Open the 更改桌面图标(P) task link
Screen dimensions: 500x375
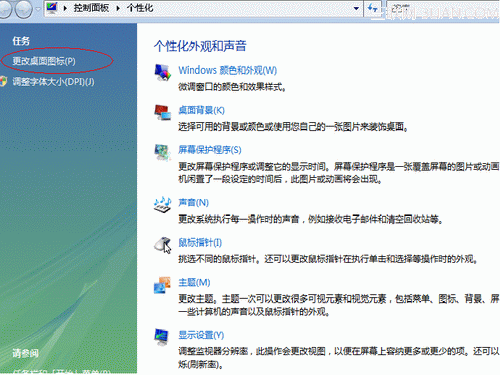[x=44, y=61]
